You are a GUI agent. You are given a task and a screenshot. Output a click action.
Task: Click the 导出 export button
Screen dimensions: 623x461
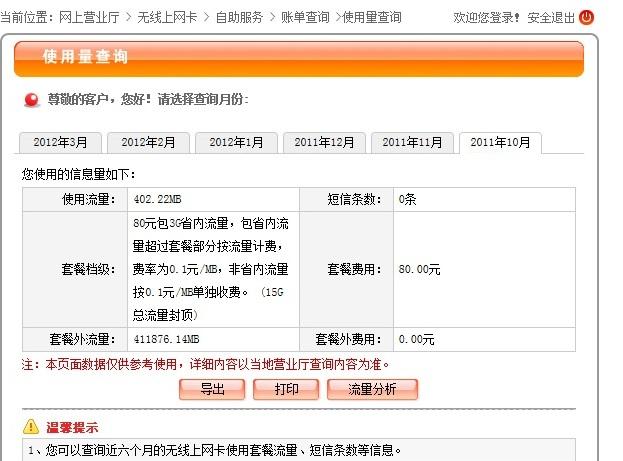coord(212,389)
